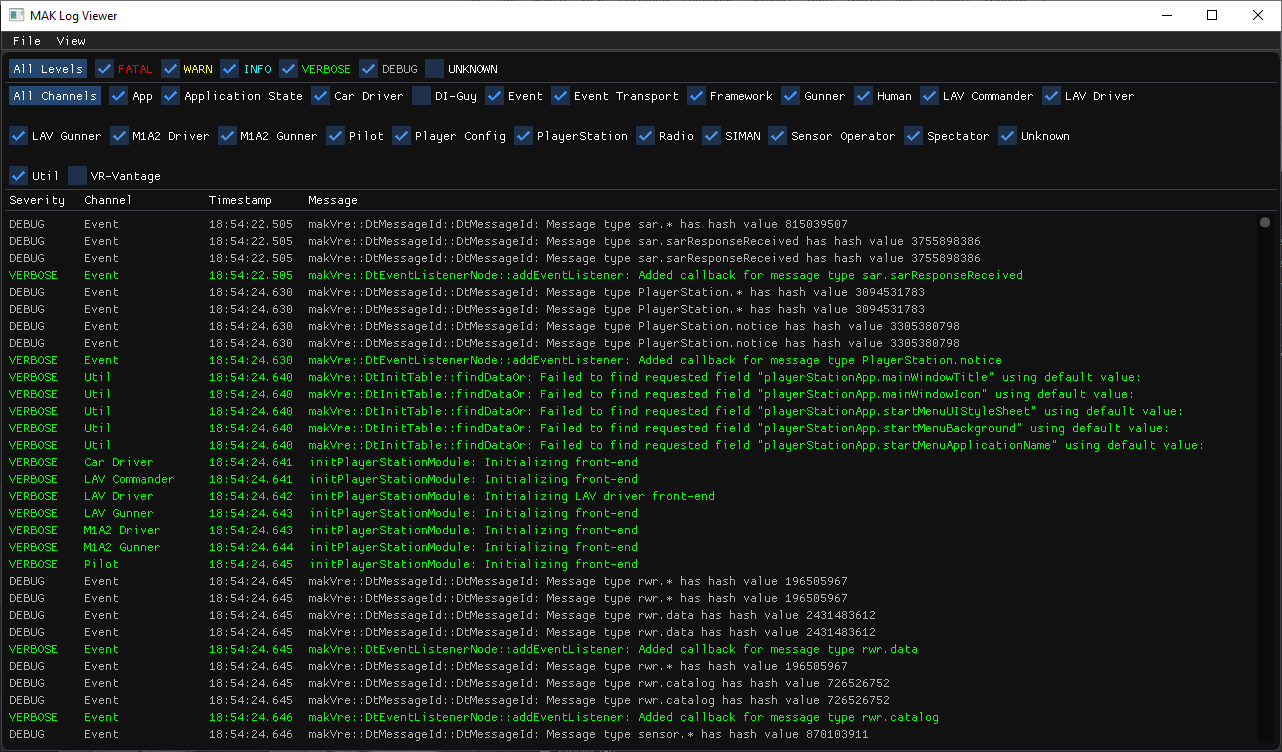Screen dimensions: 1282x752
Task: Toggle the Radio channel checkbox
Action: tap(645, 136)
